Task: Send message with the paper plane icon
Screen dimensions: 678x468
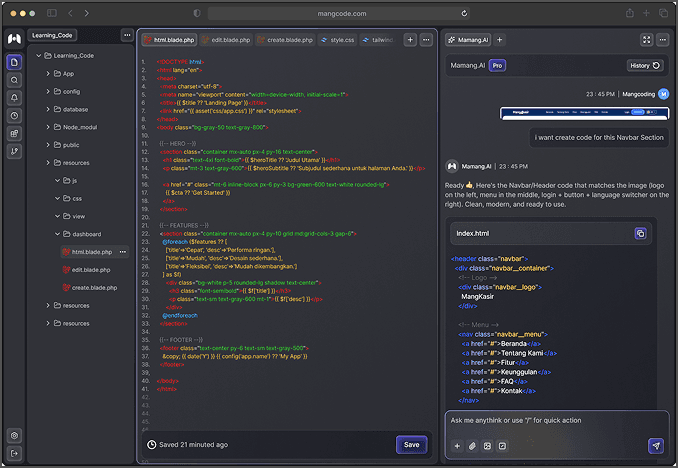Action: pyautogui.click(x=656, y=446)
